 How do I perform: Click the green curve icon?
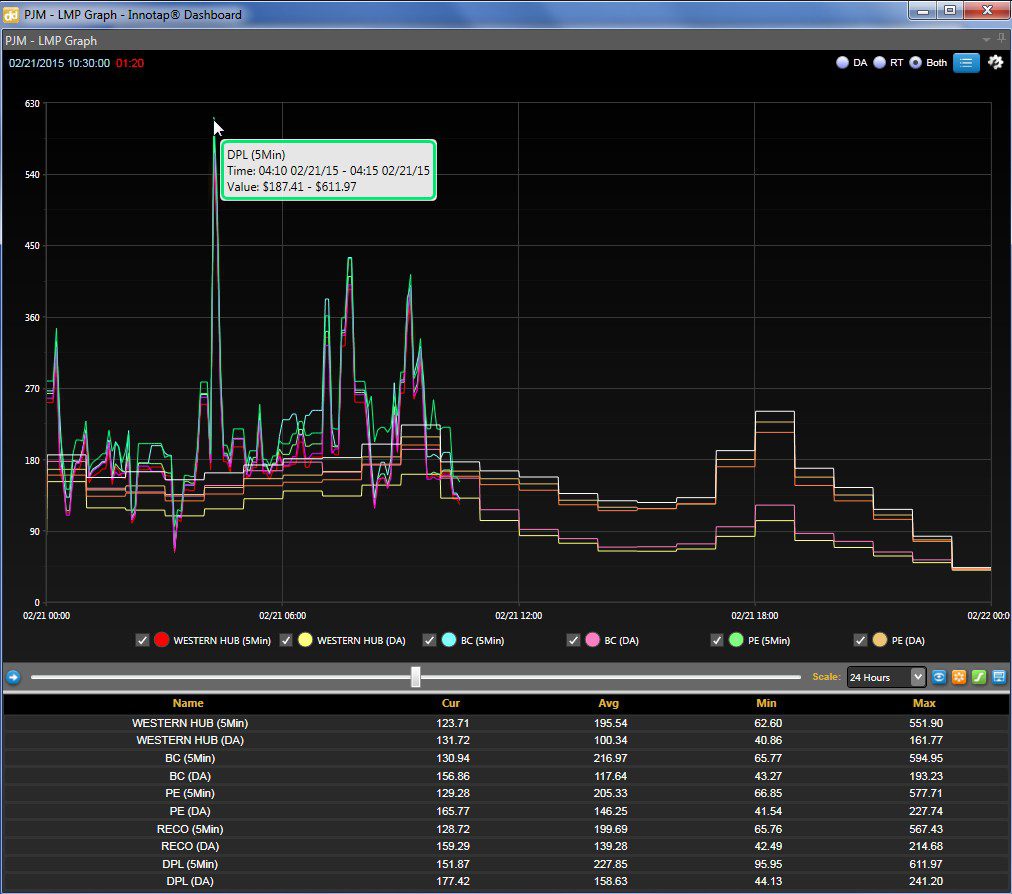979,676
